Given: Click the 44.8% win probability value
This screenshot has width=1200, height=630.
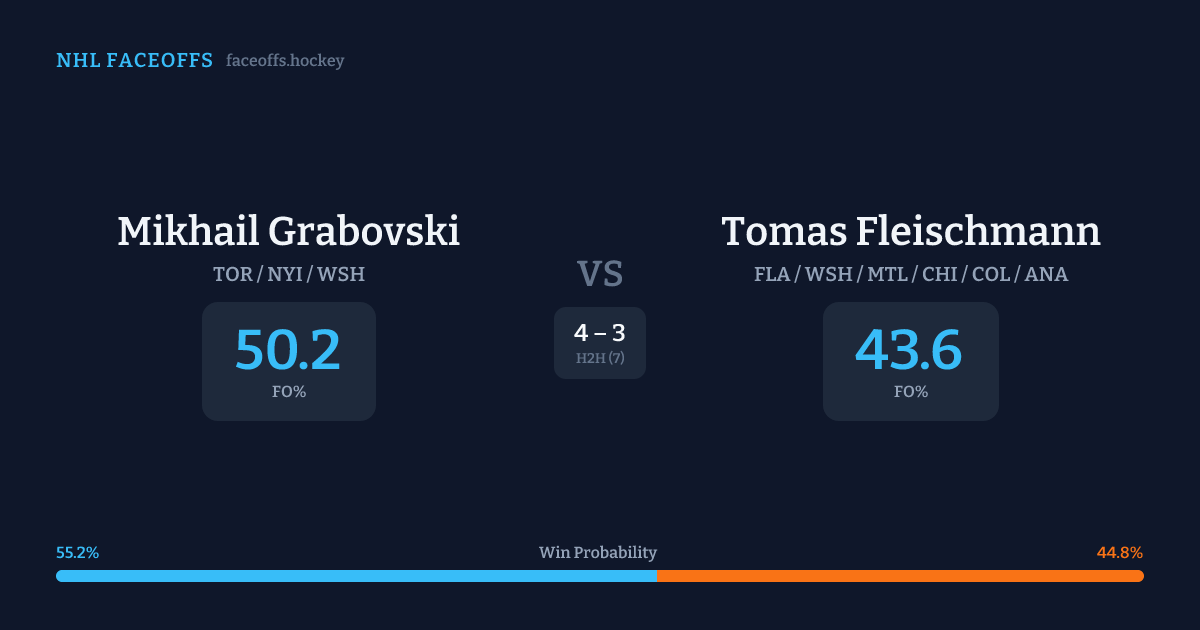Looking at the screenshot, I should (1120, 553).
